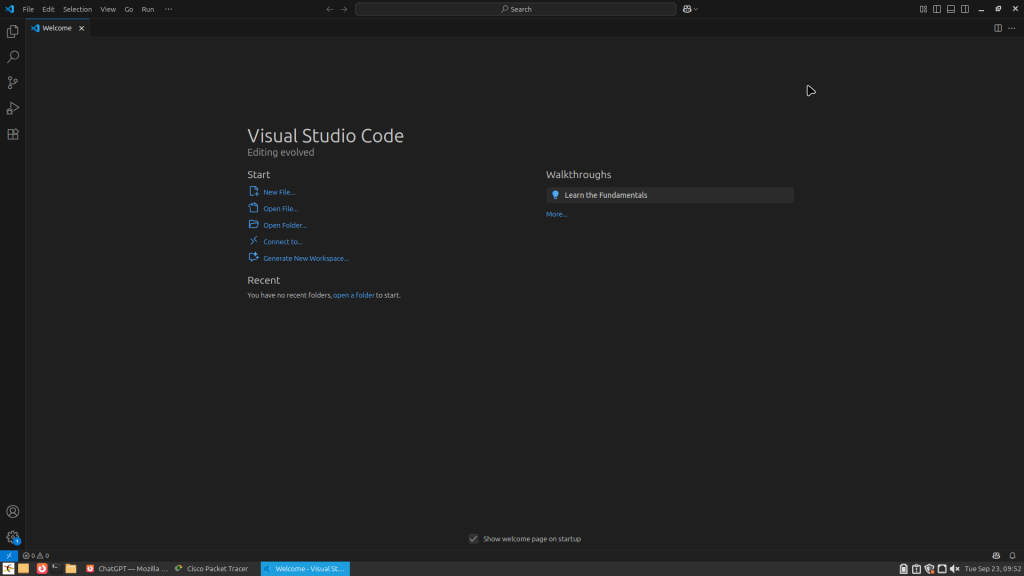The height and width of the screenshot is (576, 1024).
Task: Toggle the bottom panel layout button
Action: coord(951,9)
